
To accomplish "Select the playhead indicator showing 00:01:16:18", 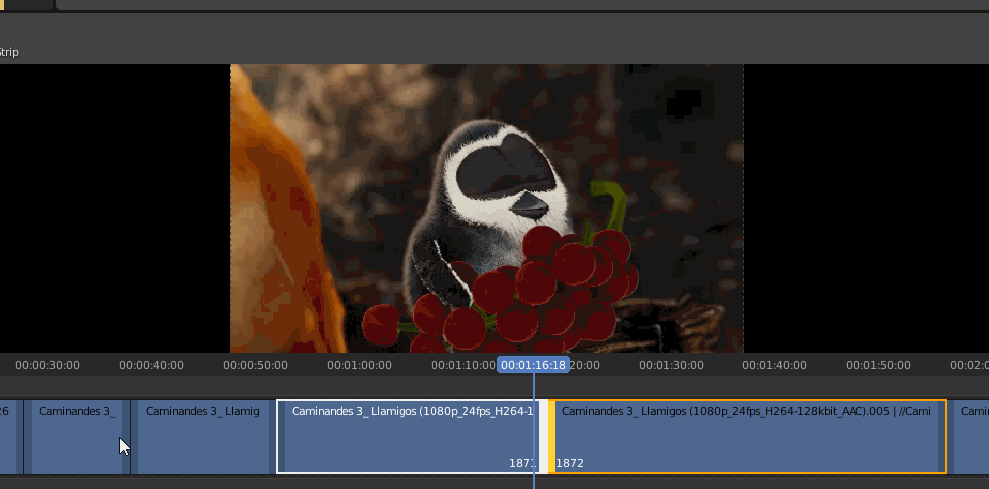I will point(534,365).
